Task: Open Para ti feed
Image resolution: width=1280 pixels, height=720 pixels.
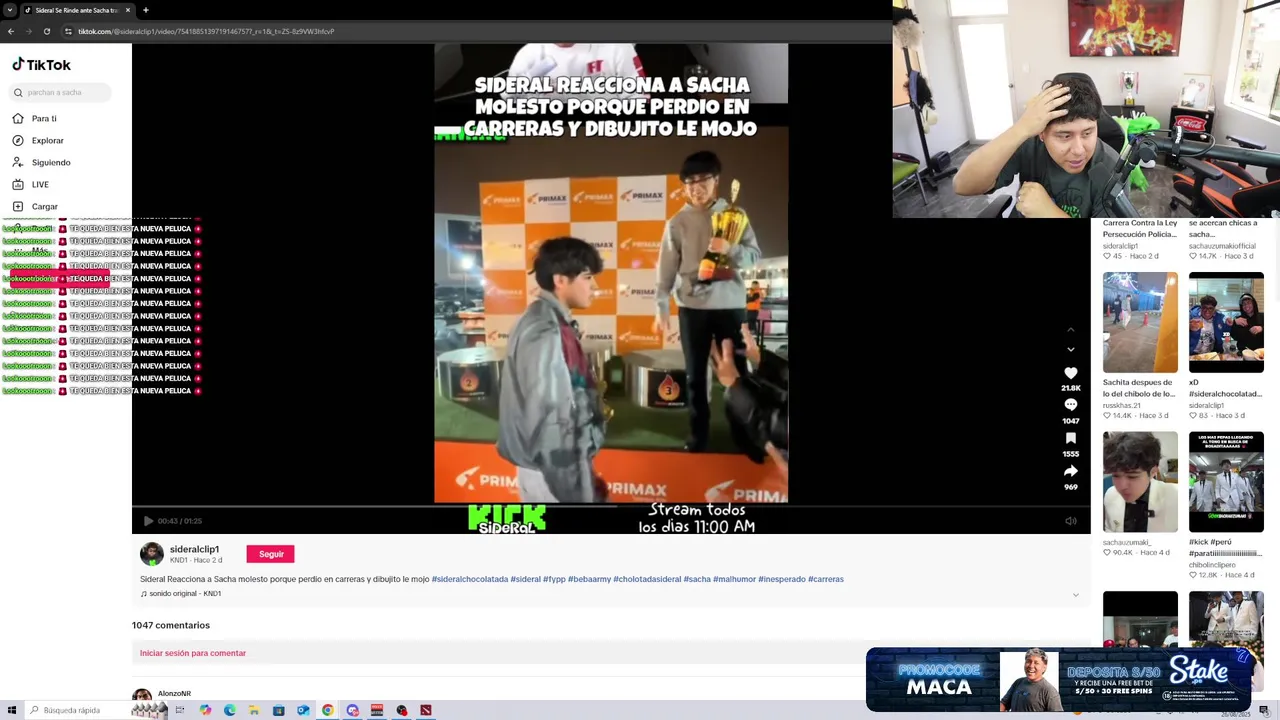Action: pos(34,118)
